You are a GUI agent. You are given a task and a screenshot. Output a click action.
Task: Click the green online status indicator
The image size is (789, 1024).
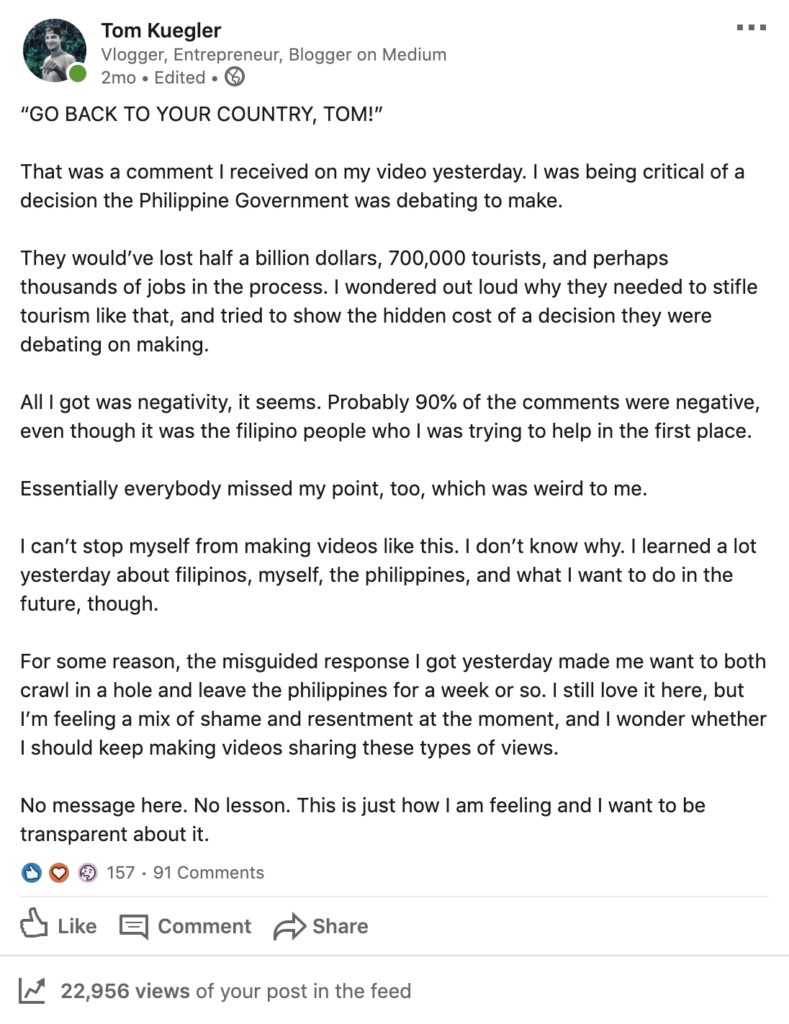click(x=78, y=74)
